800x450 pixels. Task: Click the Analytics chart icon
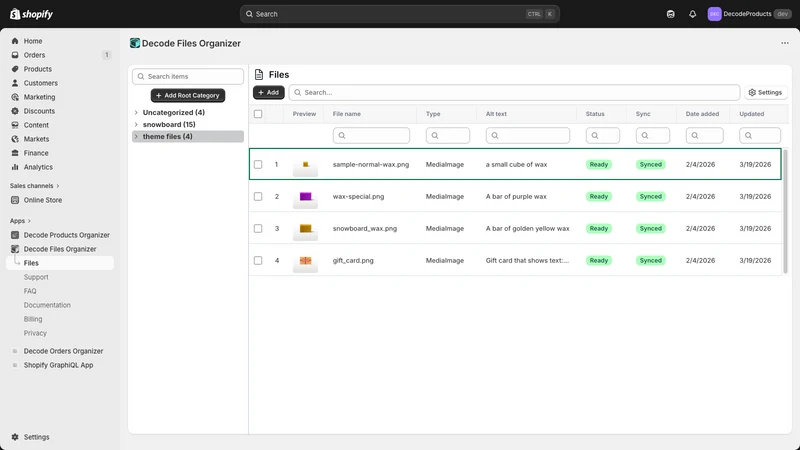pyautogui.click(x=15, y=167)
